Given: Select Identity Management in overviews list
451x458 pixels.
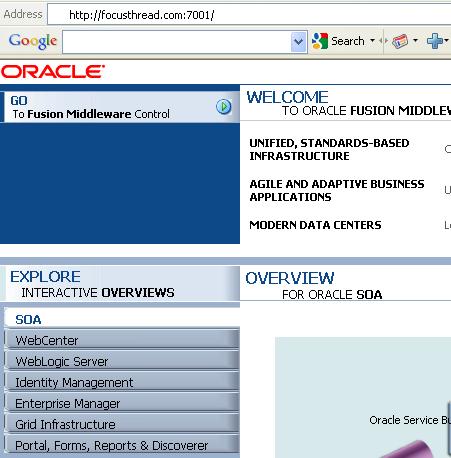Looking at the screenshot, I should (x=122, y=382).
